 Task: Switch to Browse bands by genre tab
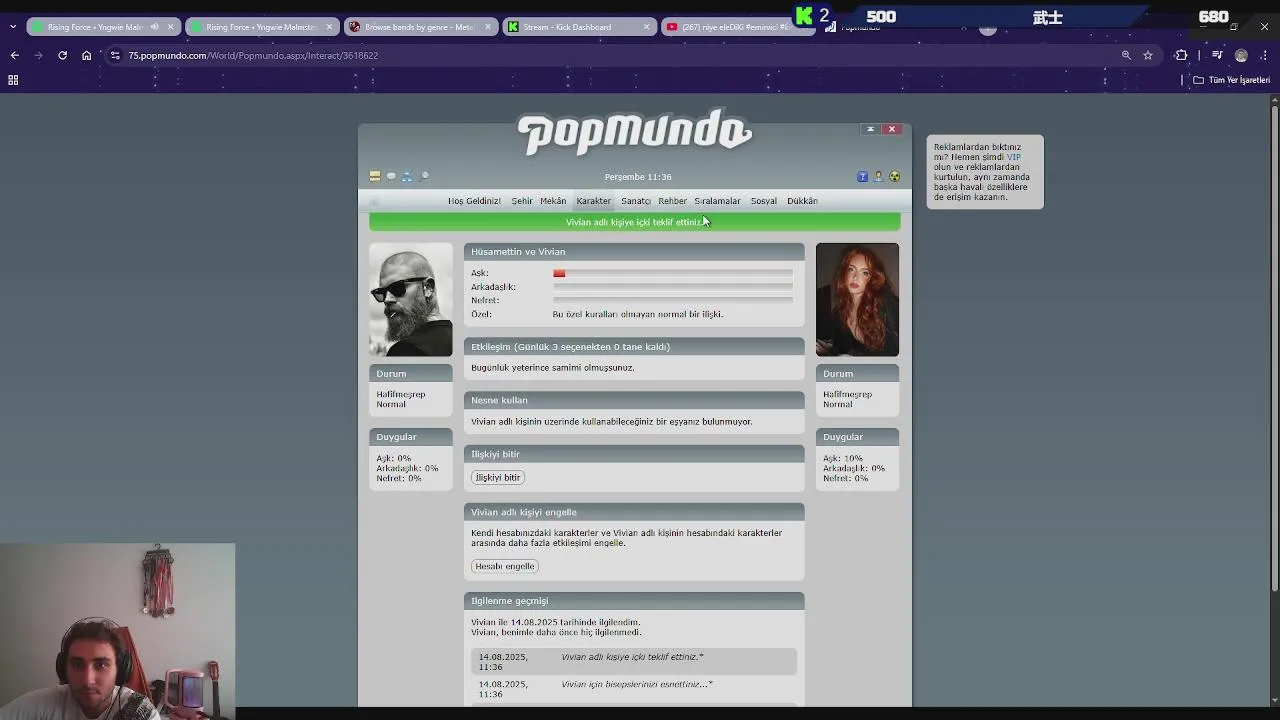420,27
